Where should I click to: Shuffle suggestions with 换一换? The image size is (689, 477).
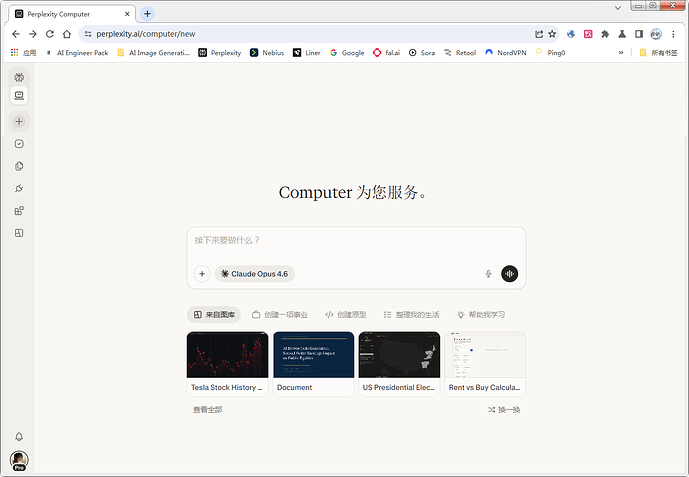point(504,409)
